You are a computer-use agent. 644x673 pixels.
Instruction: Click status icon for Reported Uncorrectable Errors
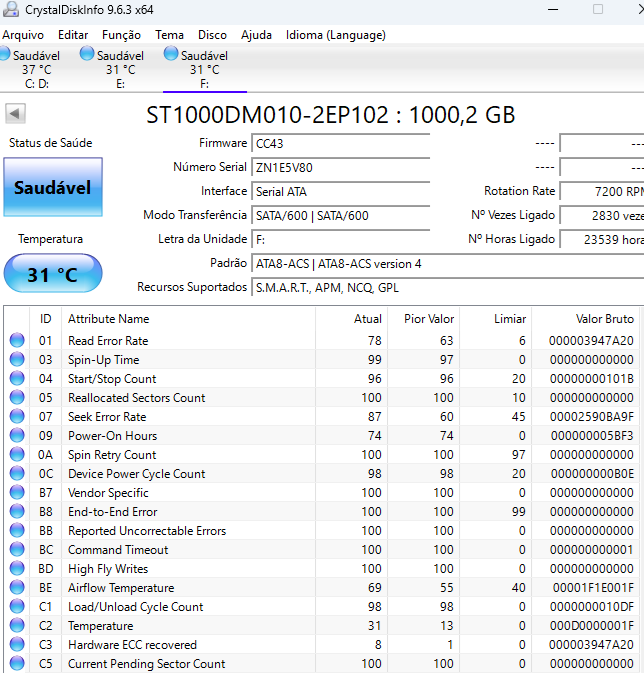point(17,530)
